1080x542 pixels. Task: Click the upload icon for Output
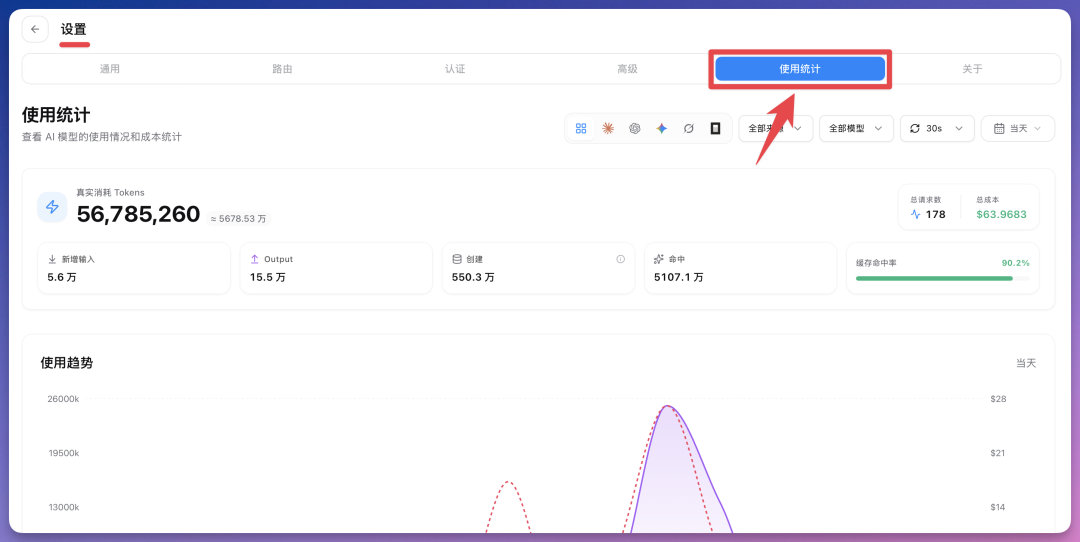(x=254, y=259)
